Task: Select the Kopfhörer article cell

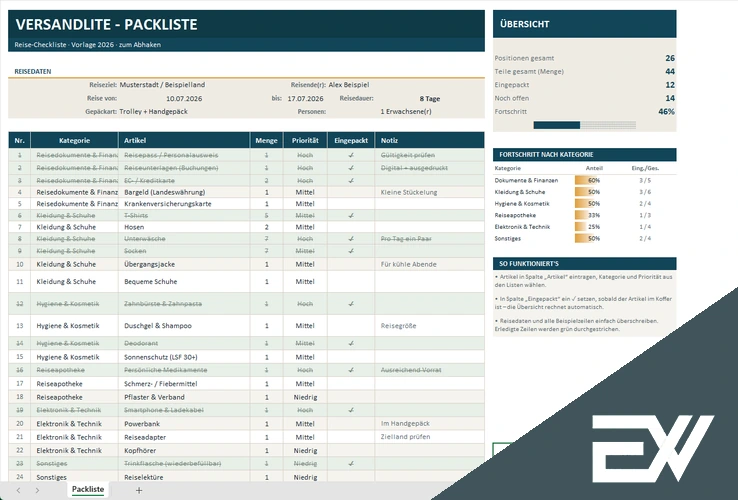Action: (x=184, y=451)
